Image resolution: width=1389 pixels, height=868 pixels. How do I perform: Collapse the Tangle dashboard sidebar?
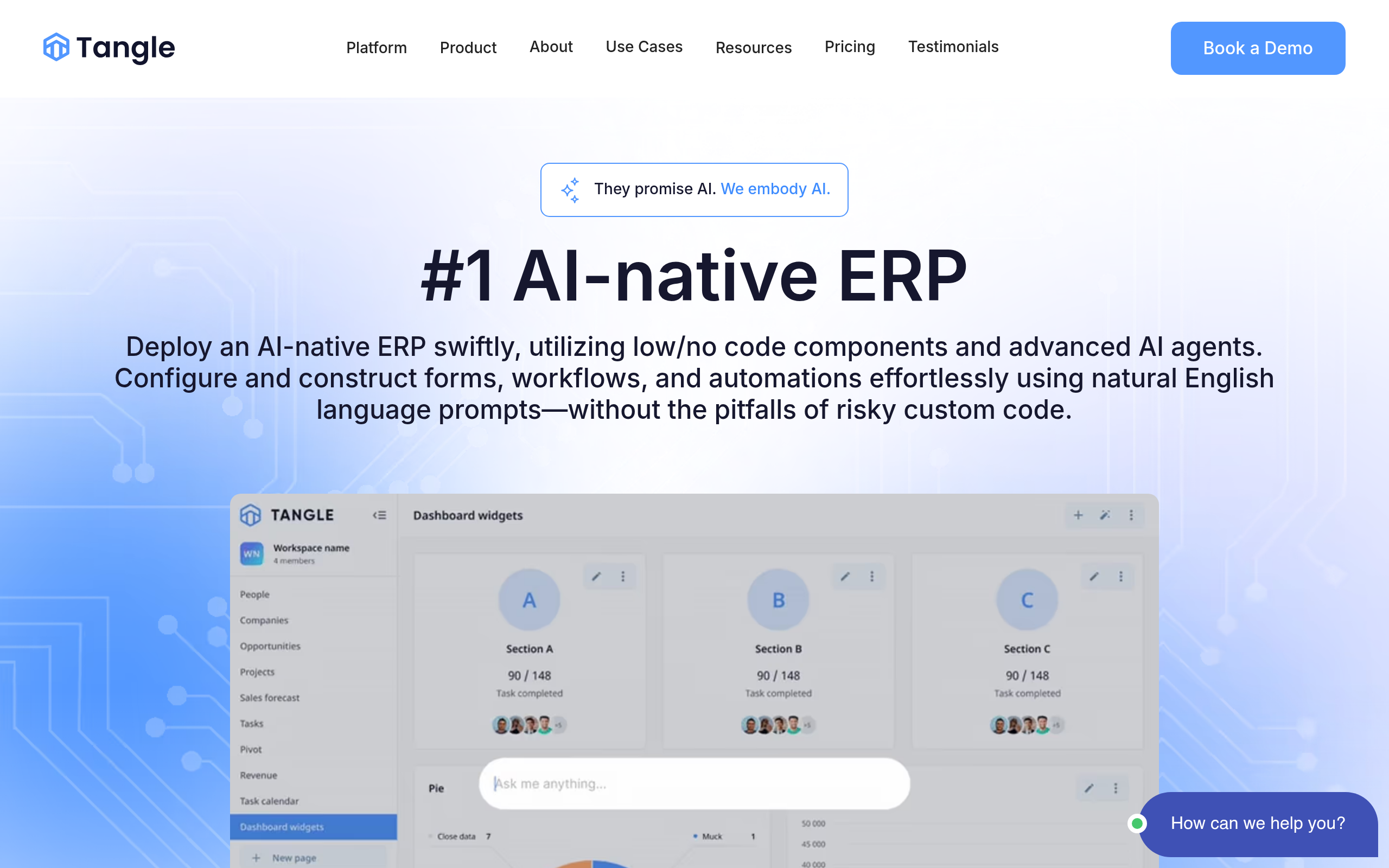click(379, 515)
